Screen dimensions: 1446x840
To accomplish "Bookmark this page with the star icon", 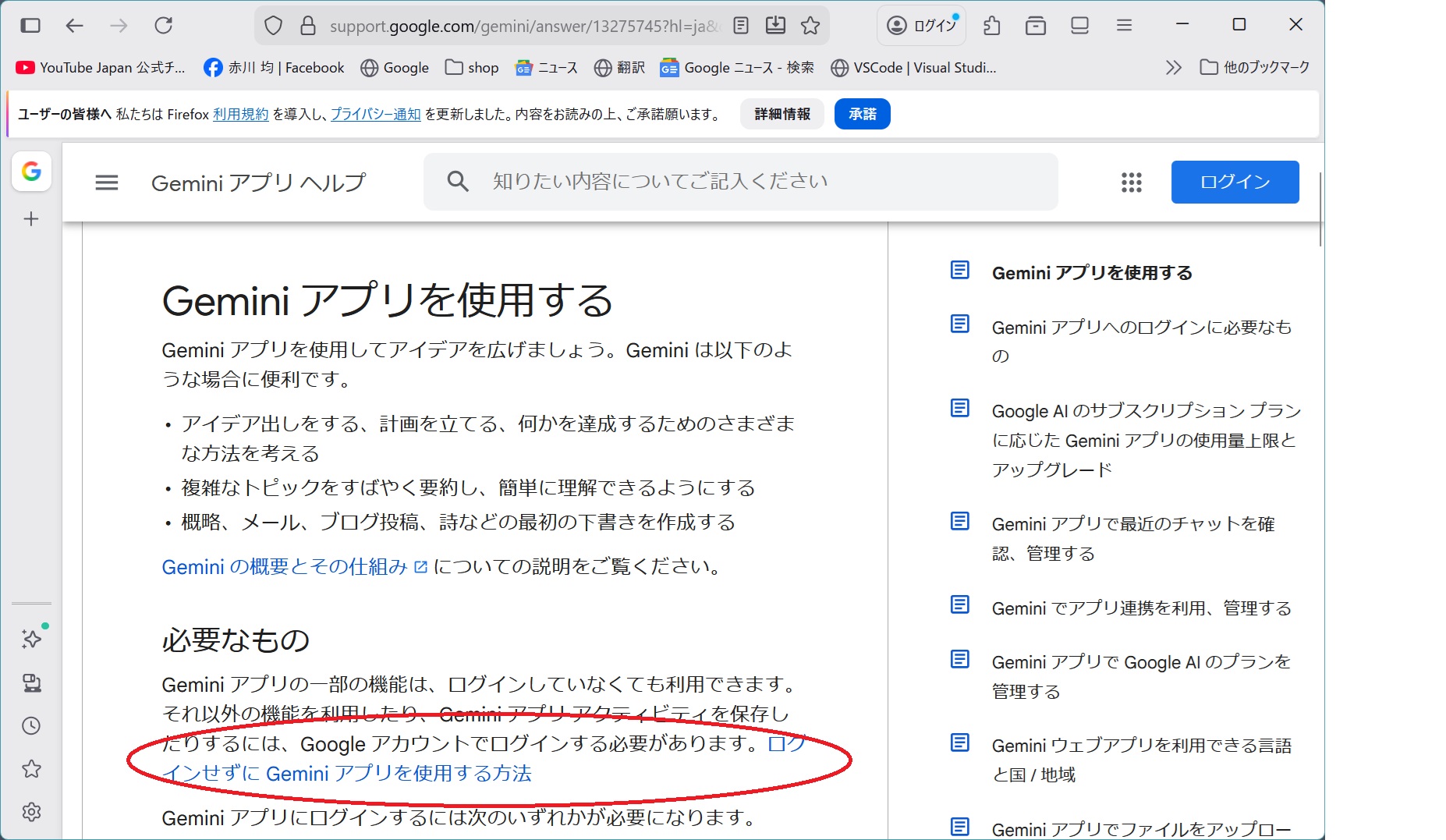I will (x=810, y=26).
